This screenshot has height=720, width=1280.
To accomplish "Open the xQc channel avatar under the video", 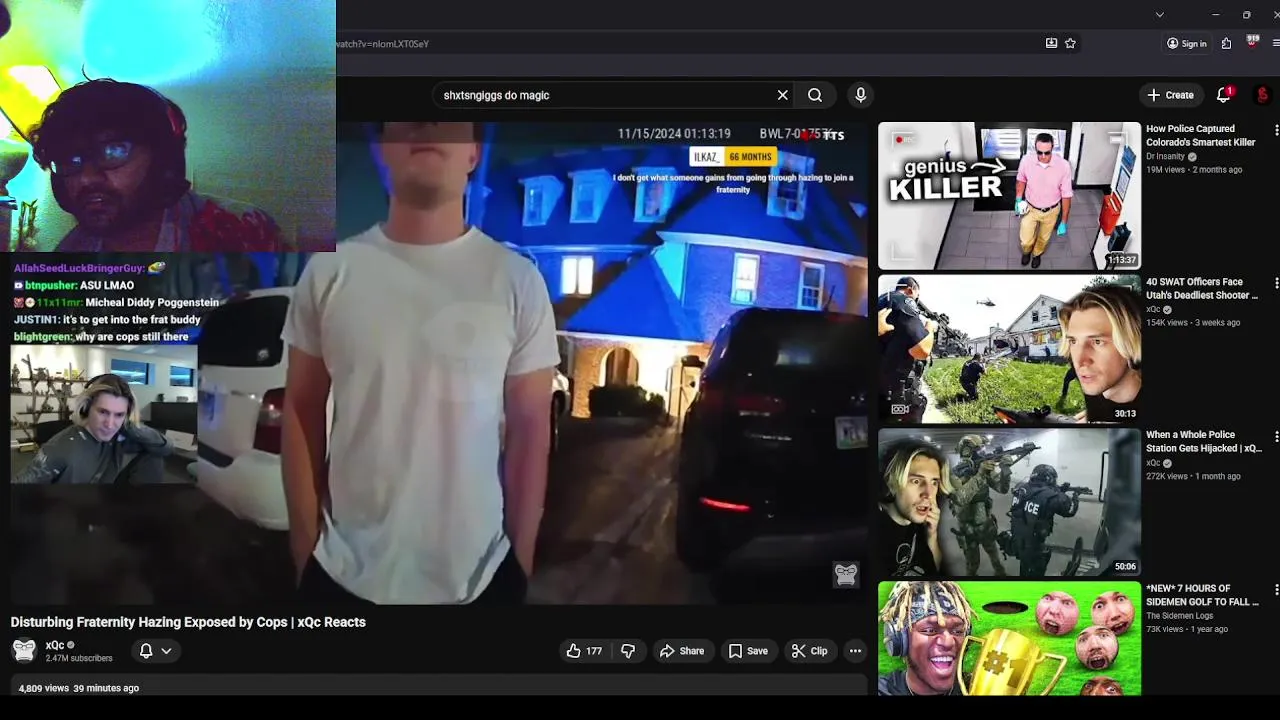I will coord(24,651).
